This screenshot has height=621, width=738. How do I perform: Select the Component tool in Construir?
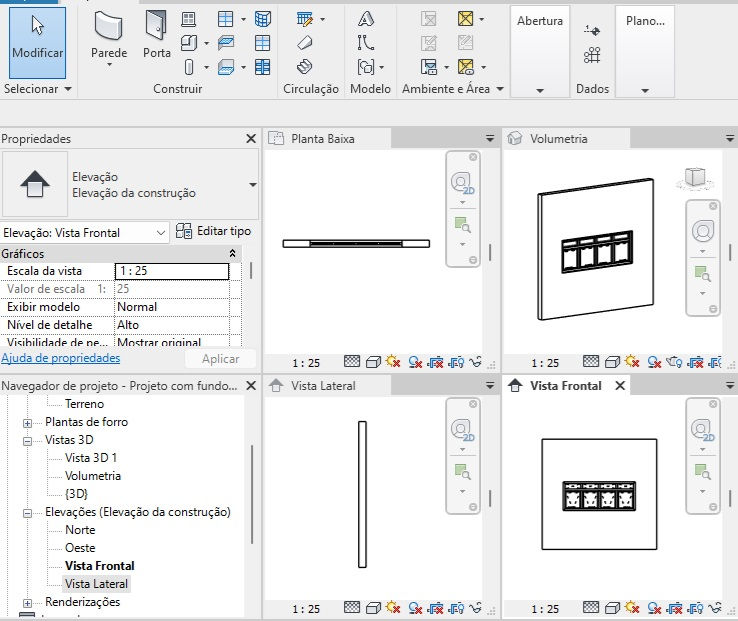[189, 43]
